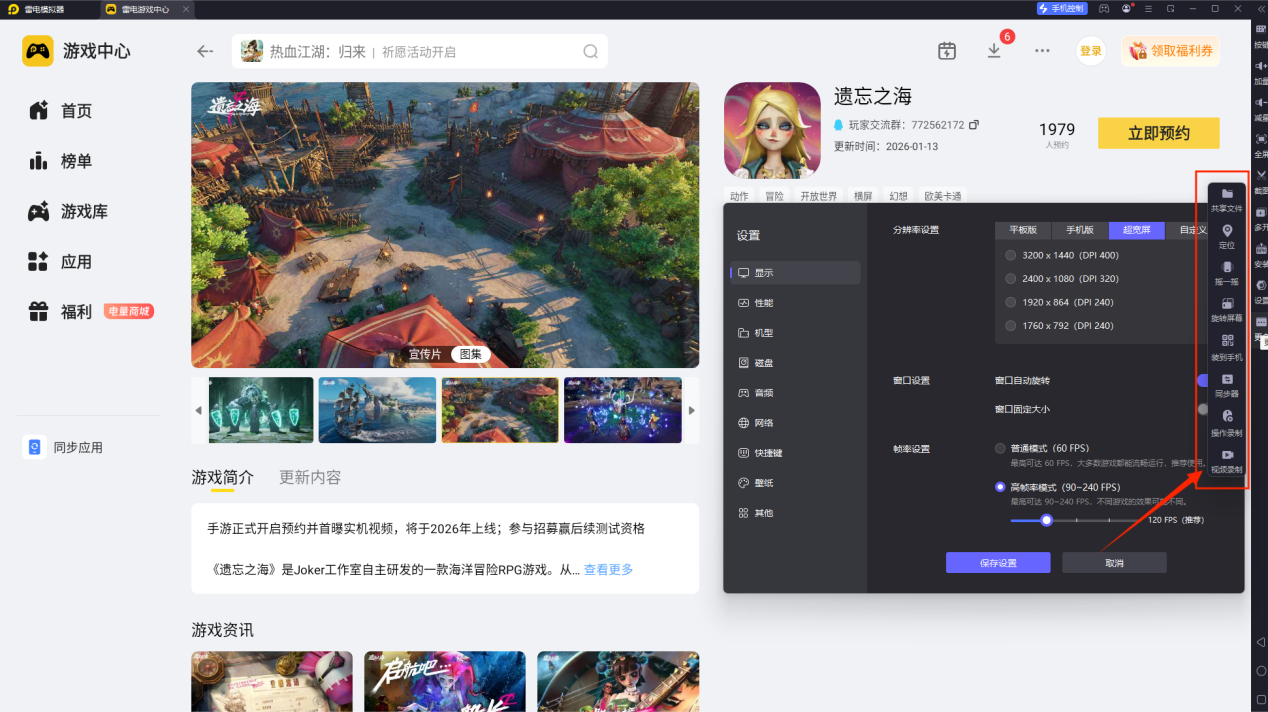Choose 高帧率模式 (90~240 FPS) option
1268x712 pixels.
1000,487
